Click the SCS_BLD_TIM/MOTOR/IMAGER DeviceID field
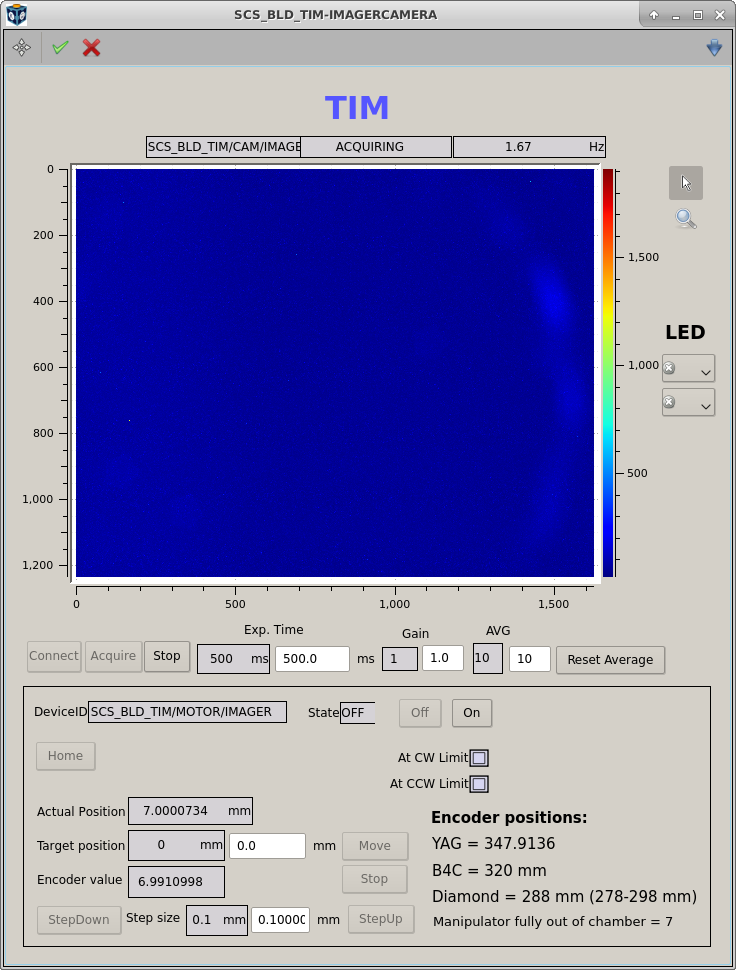Viewport: 736px width, 970px height. 187,712
